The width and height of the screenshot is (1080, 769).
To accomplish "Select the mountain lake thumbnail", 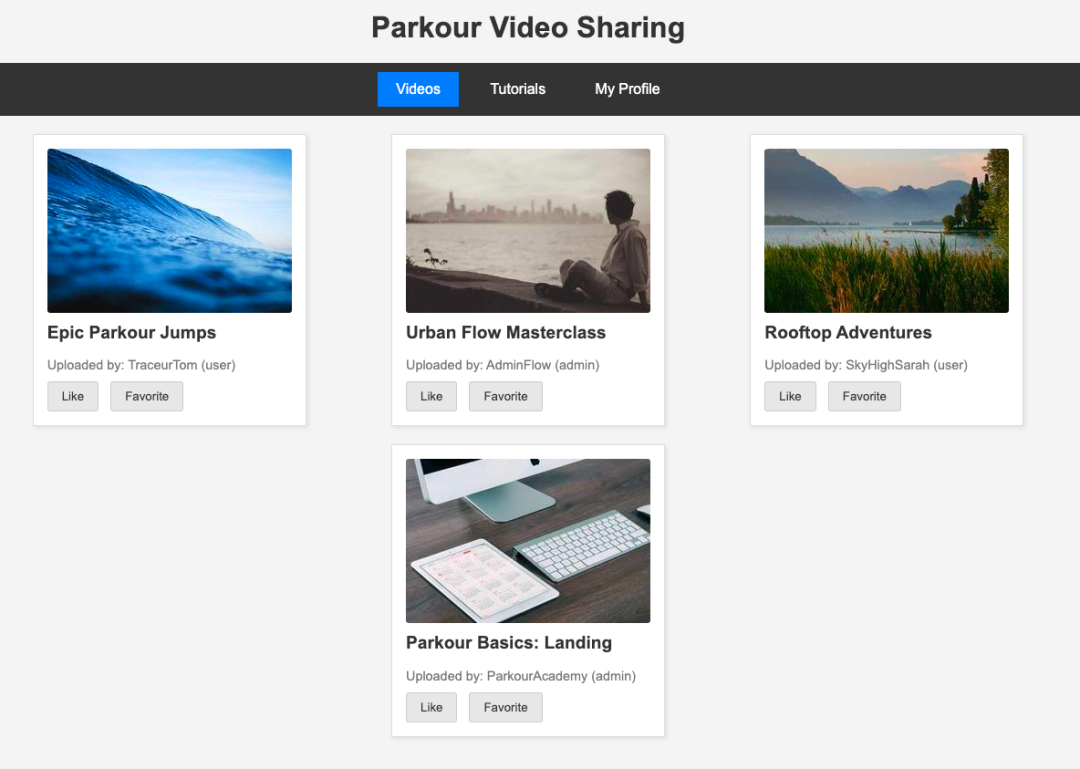I will coord(886,231).
